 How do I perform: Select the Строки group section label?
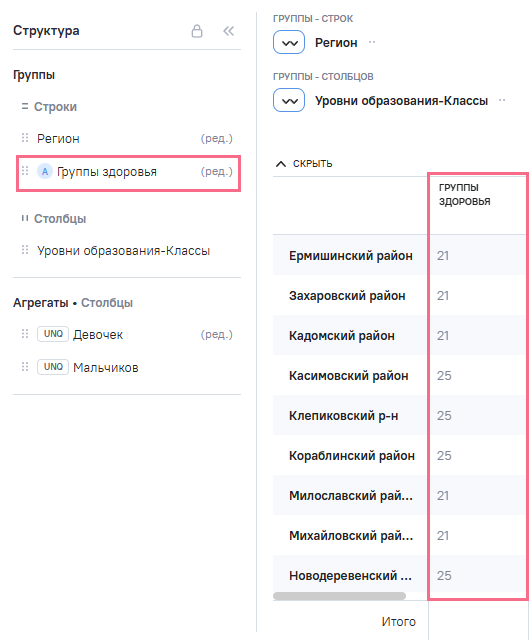coord(55,107)
